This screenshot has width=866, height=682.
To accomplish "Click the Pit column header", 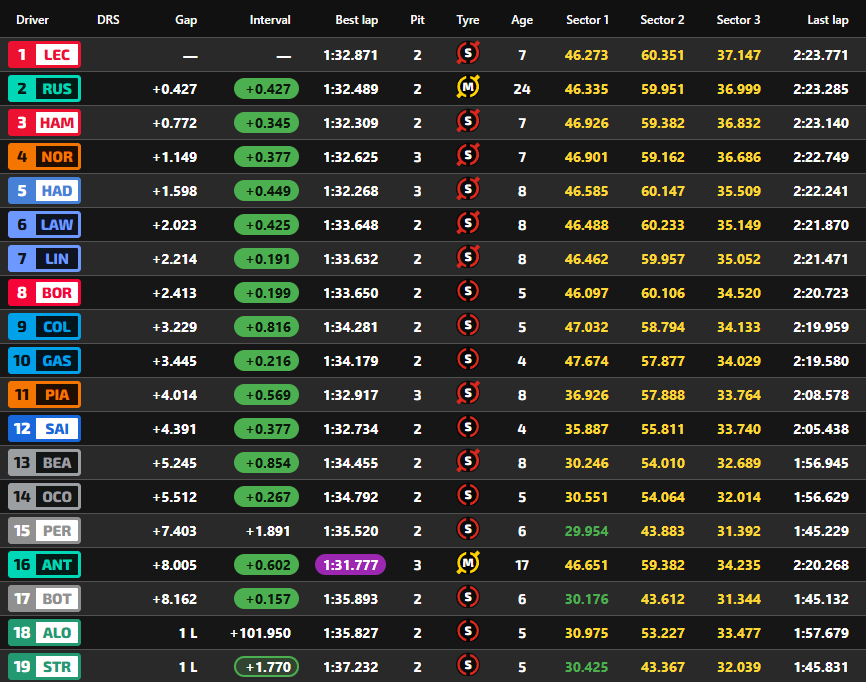I will click(x=418, y=20).
